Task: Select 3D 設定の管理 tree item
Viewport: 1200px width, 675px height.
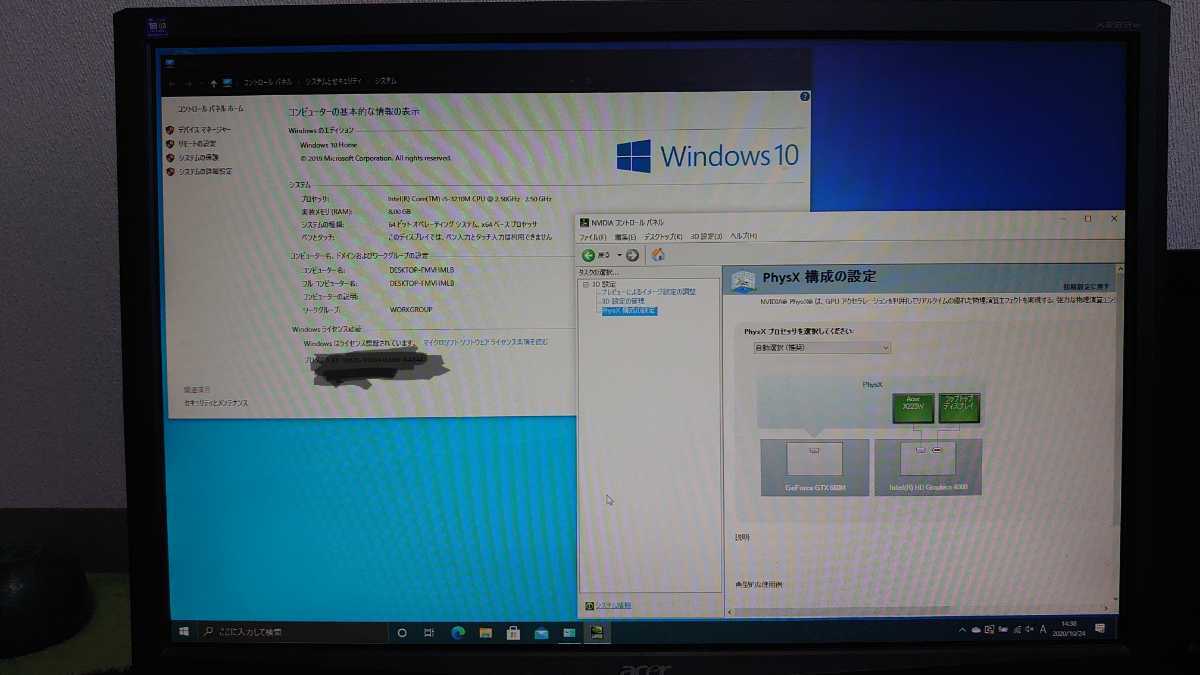Action: [x=623, y=301]
